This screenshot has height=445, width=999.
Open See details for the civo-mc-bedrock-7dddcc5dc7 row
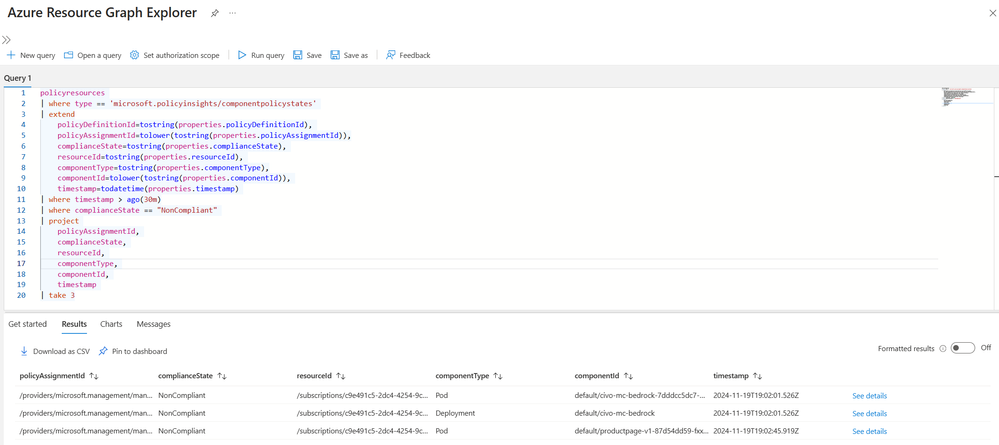(x=870, y=396)
